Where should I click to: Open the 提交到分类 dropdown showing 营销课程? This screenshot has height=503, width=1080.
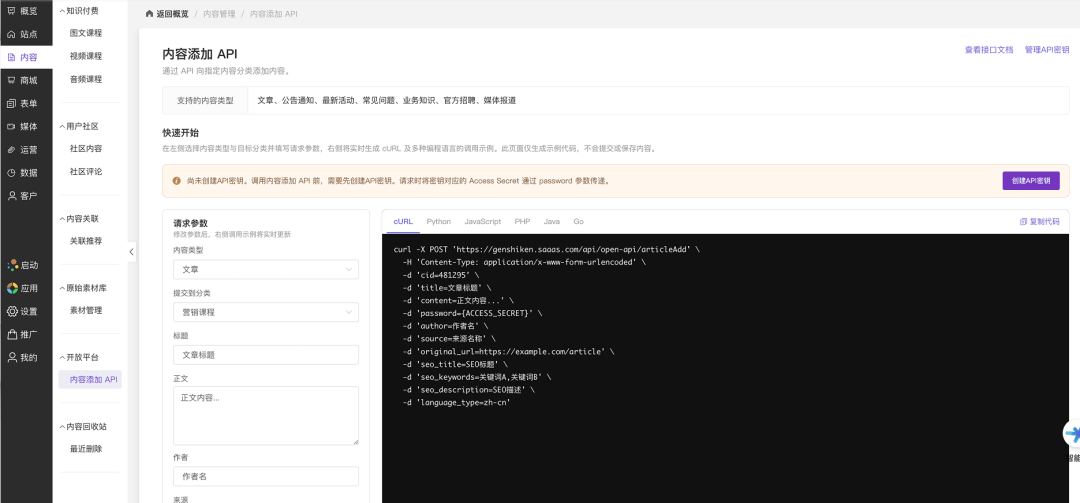coord(266,312)
